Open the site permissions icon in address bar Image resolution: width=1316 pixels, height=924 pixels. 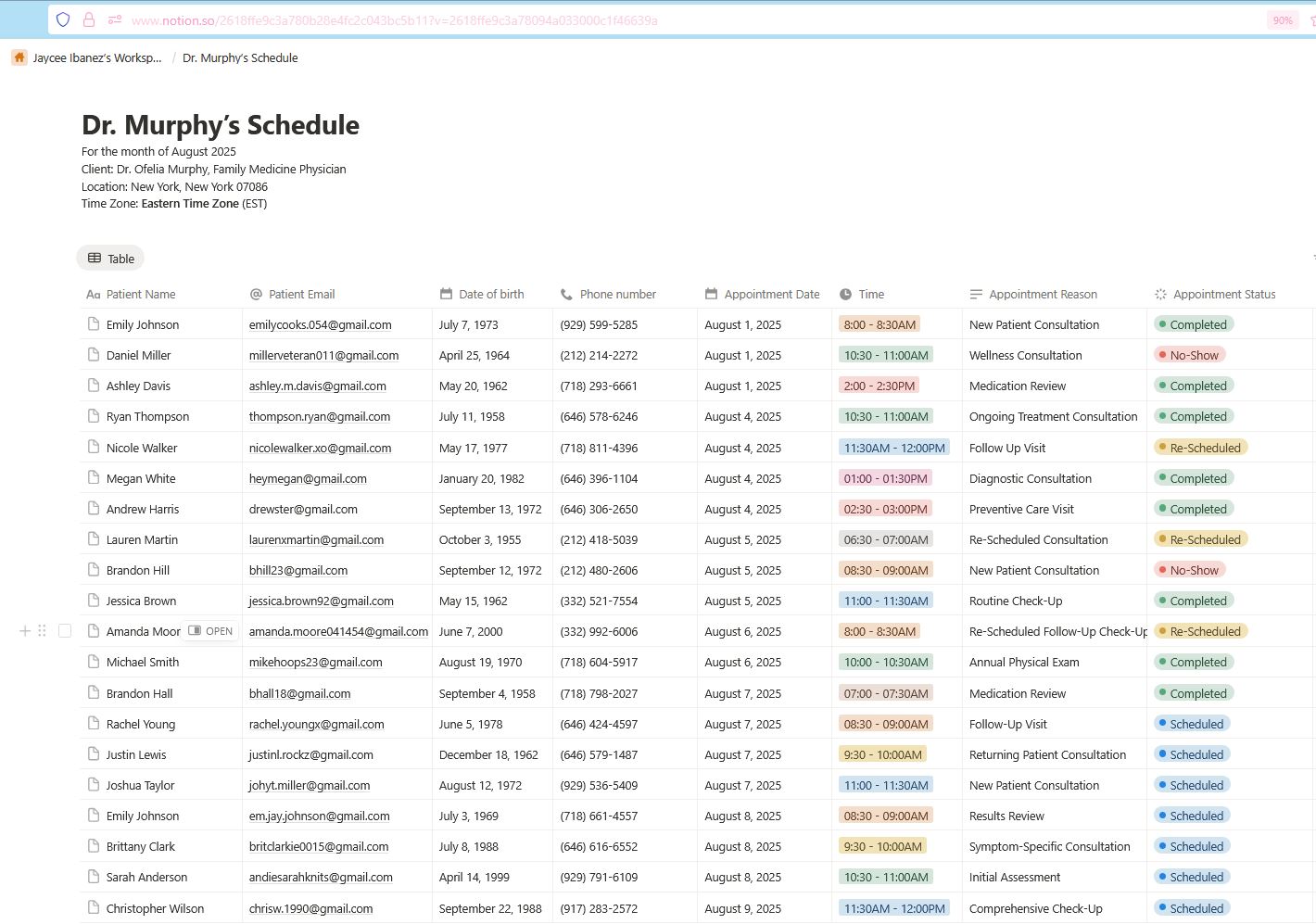point(115,19)
